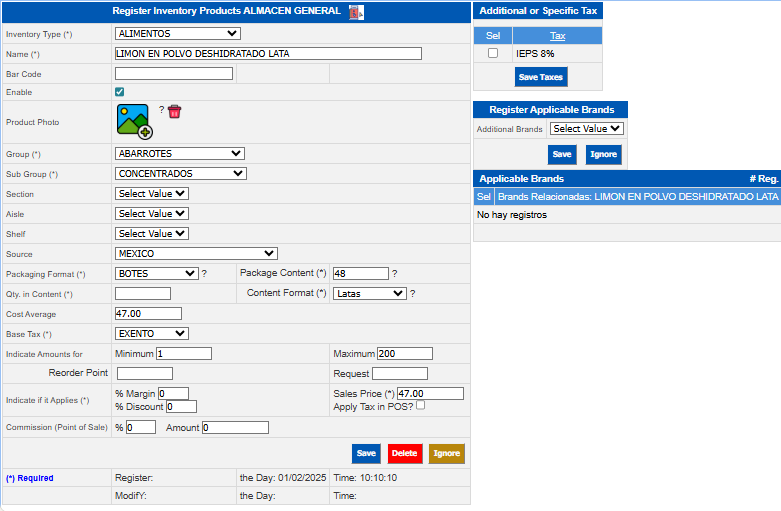Click help mark beside Packaging Format dropdown

coord(204,274)
